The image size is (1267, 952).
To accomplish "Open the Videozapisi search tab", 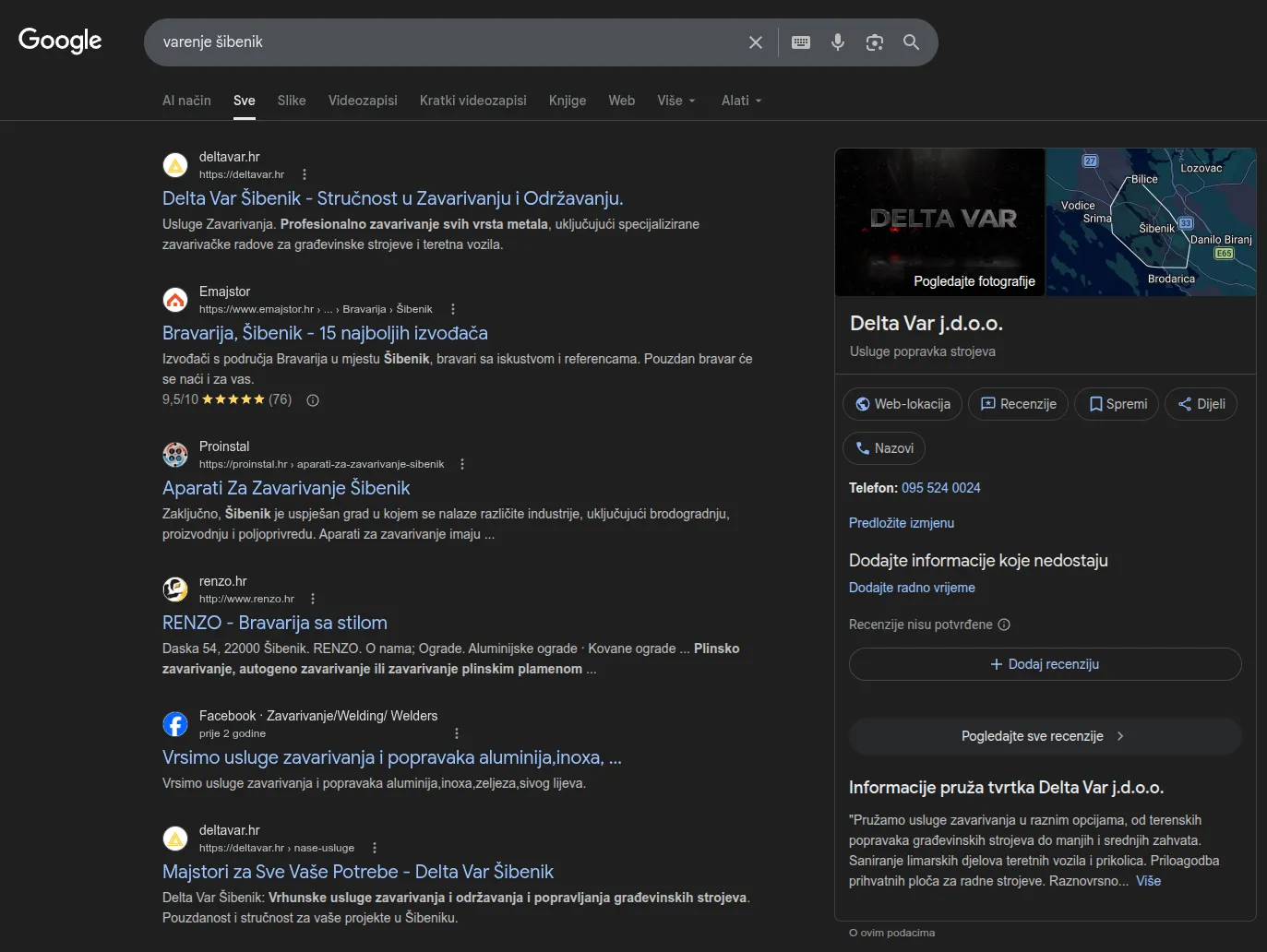I will point(363,100).
